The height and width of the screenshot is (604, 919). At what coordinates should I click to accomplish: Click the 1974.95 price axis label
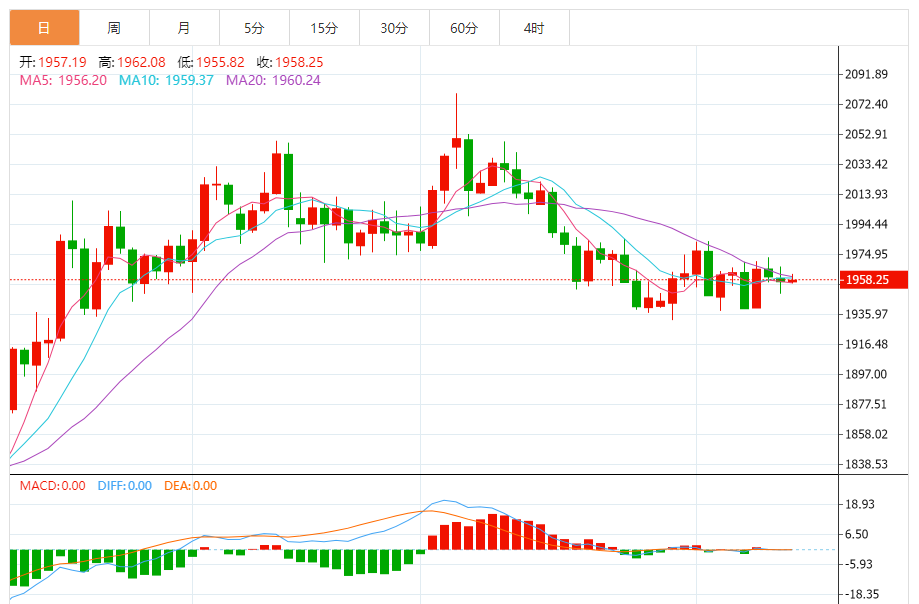click(x=866, y=254)
